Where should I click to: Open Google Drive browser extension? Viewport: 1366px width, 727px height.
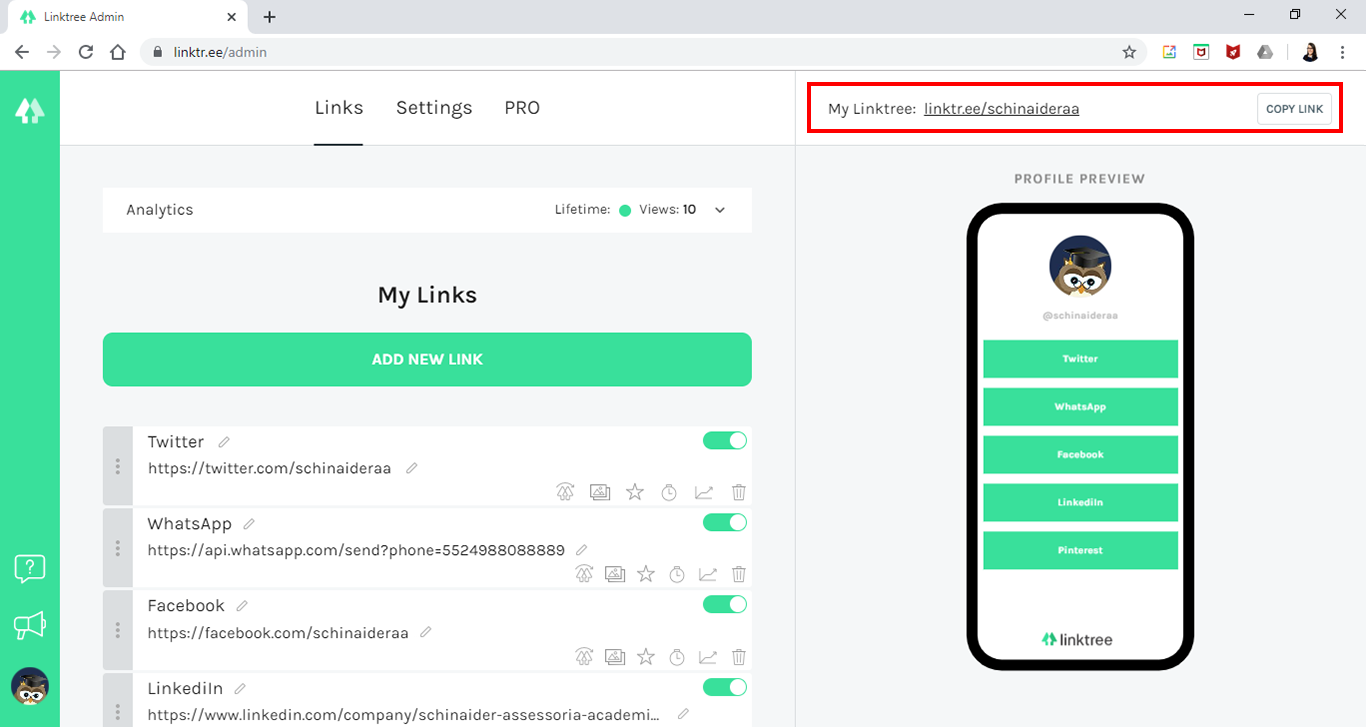[x=1265, y=52]
